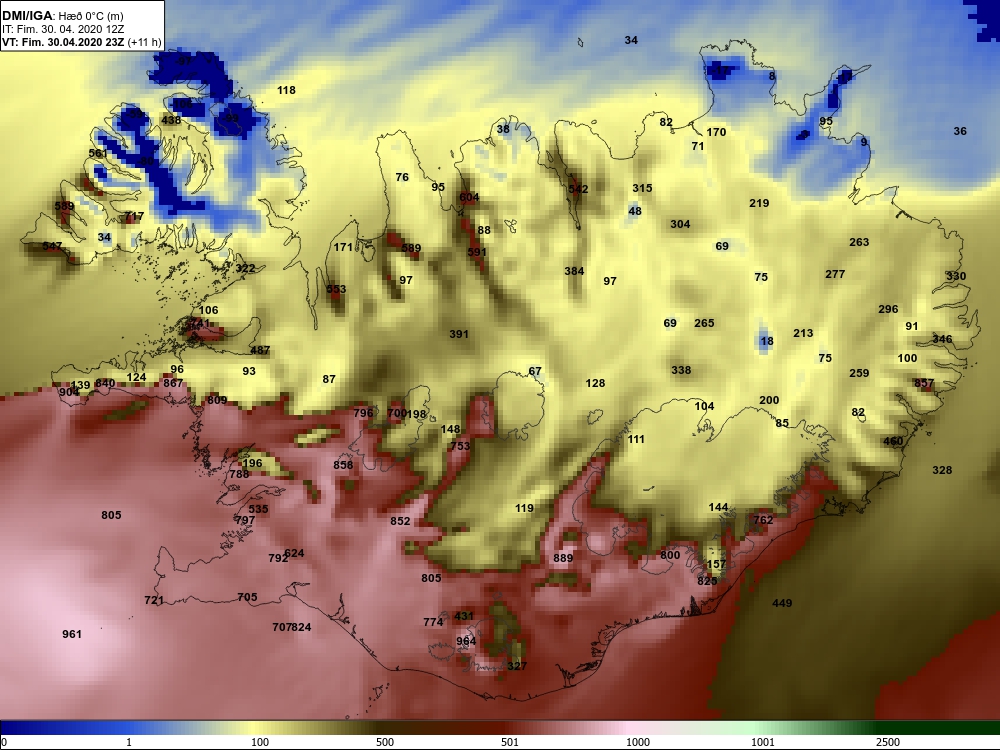
Task: Click the 330 value on the east coast
Action: [956, 276]
